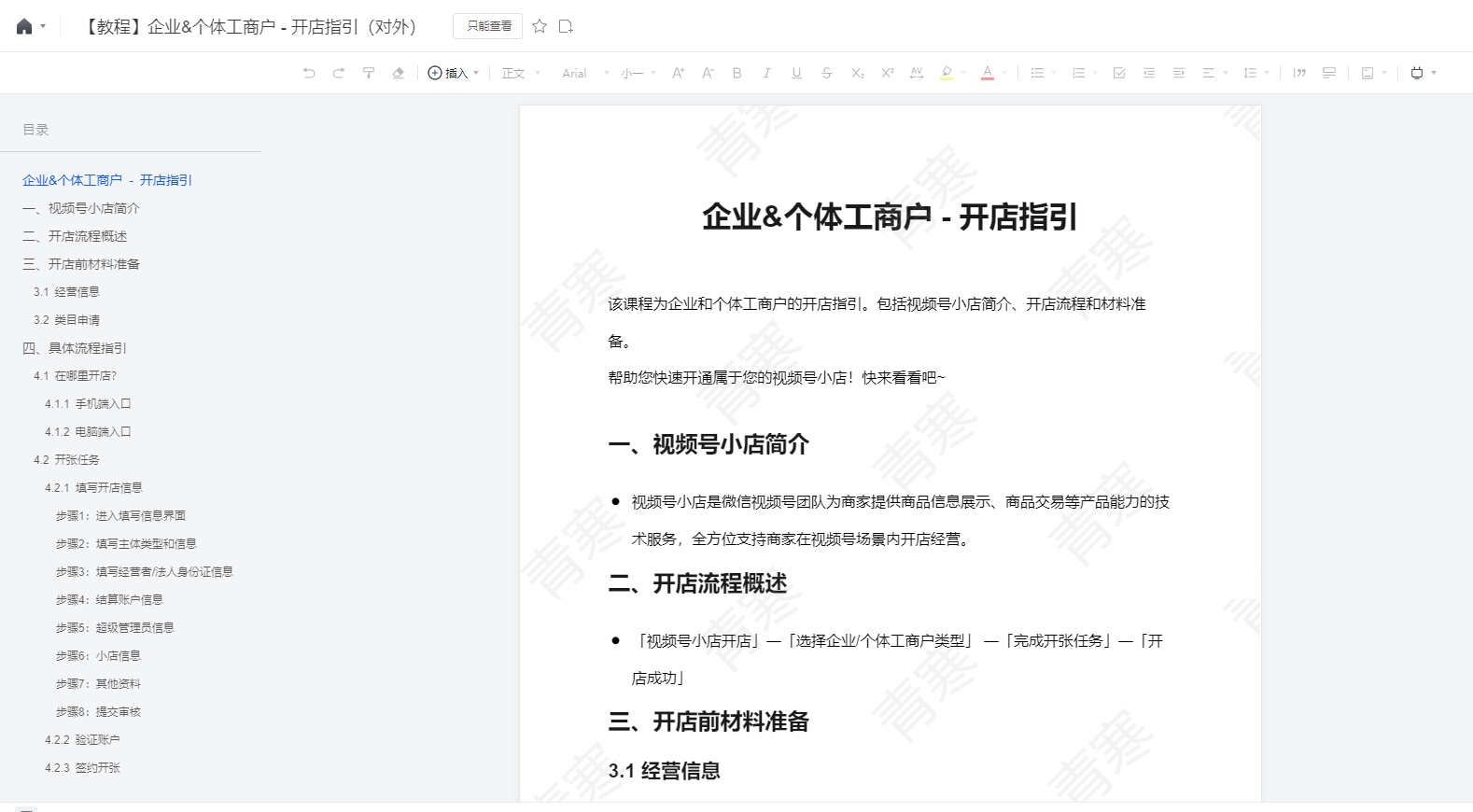Select outline entry 4.1.2 电脑端入口
This screenshot has width=1473, height=812.
click(88, 432)
